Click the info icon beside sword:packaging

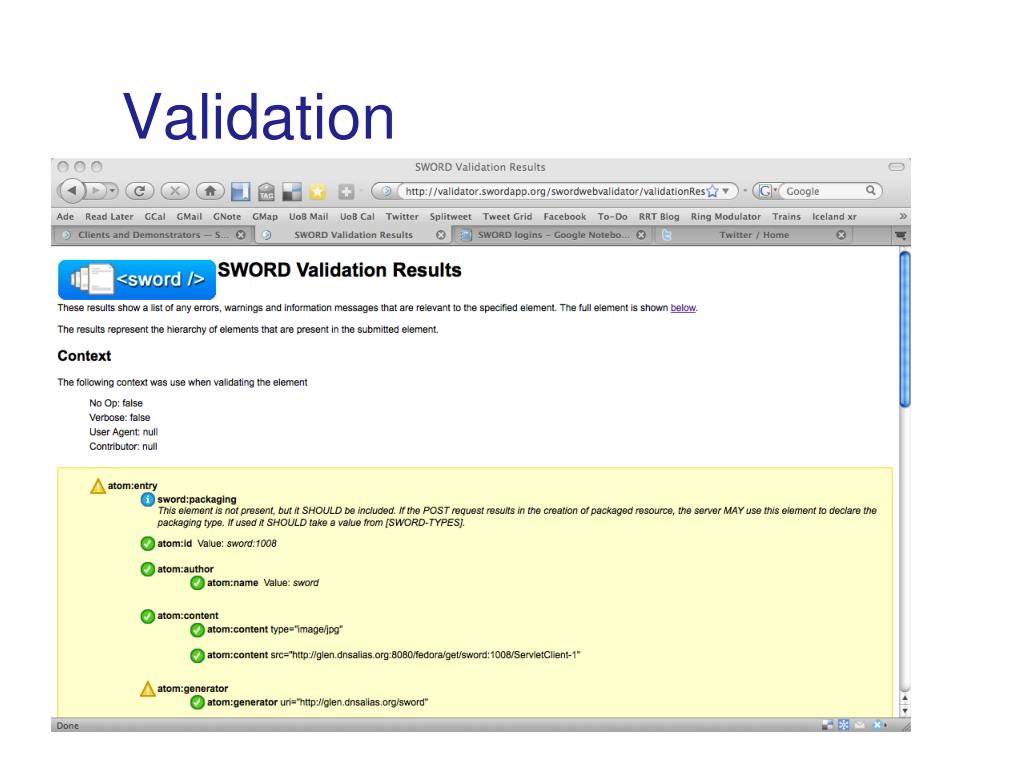point(148,500)
